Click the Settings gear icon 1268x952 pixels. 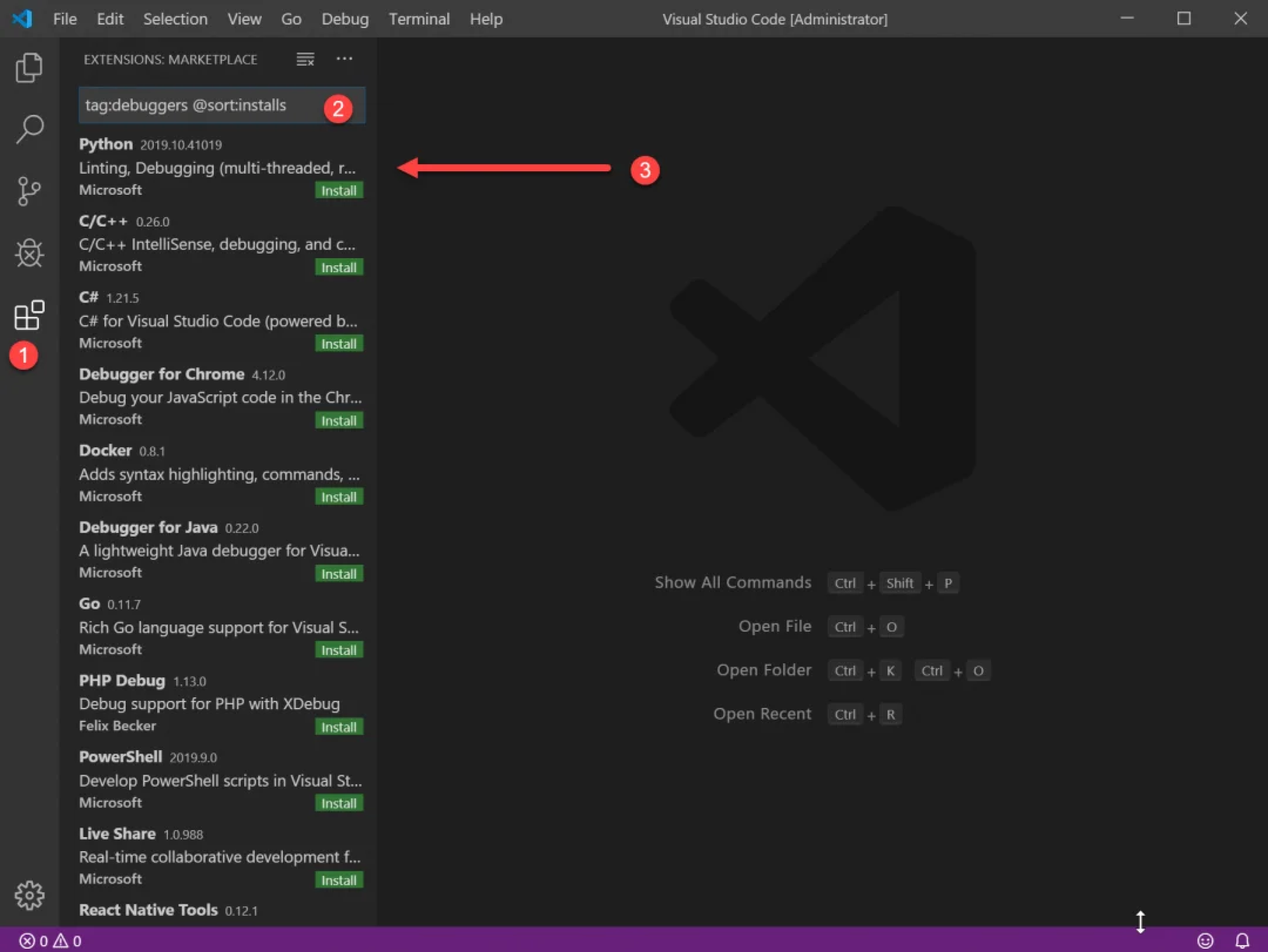(x=29, y=896)
